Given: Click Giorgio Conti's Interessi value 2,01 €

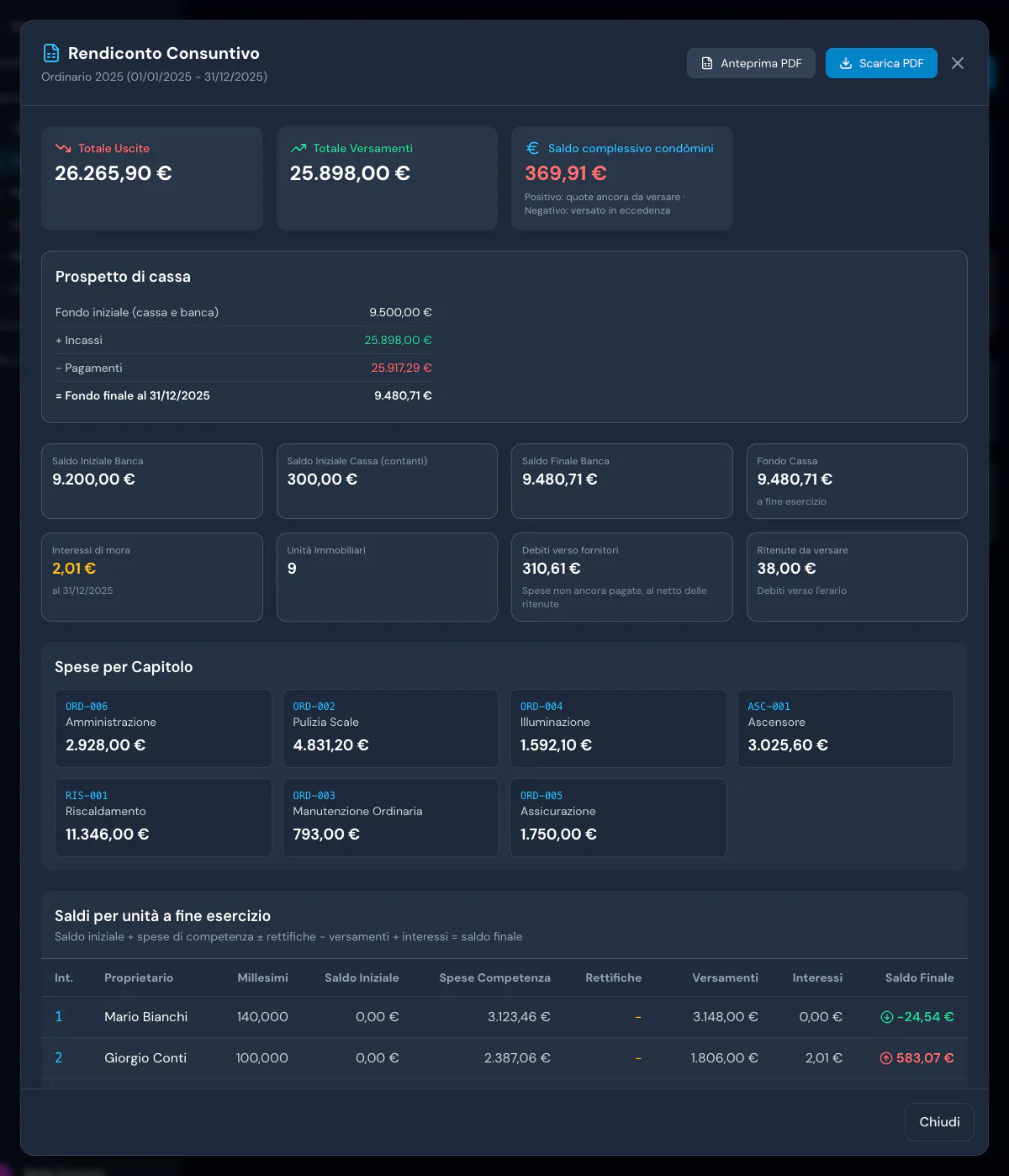Looking at the screenshot, I should (824, 1058).
